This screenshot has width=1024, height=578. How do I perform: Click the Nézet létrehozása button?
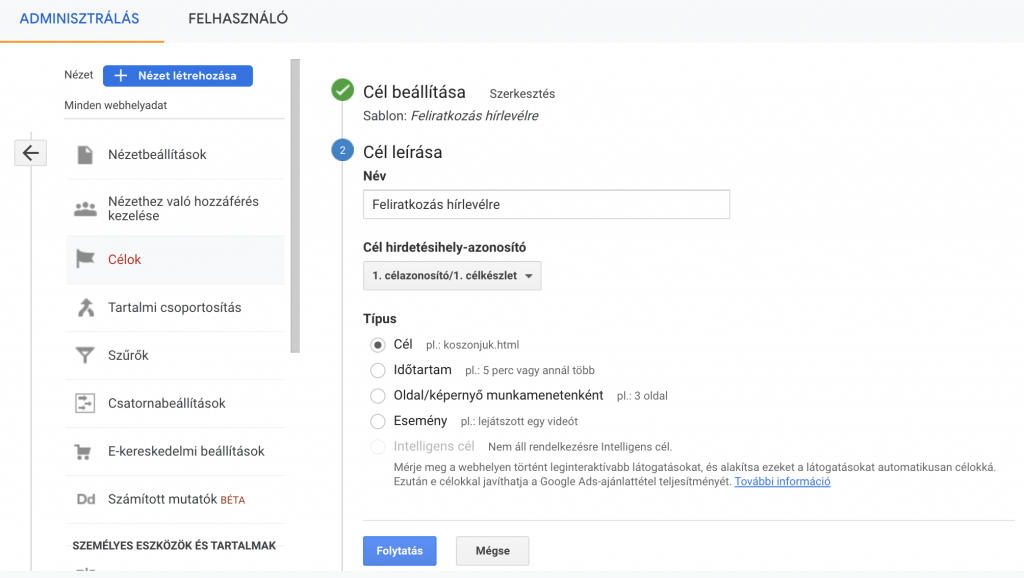178,76
